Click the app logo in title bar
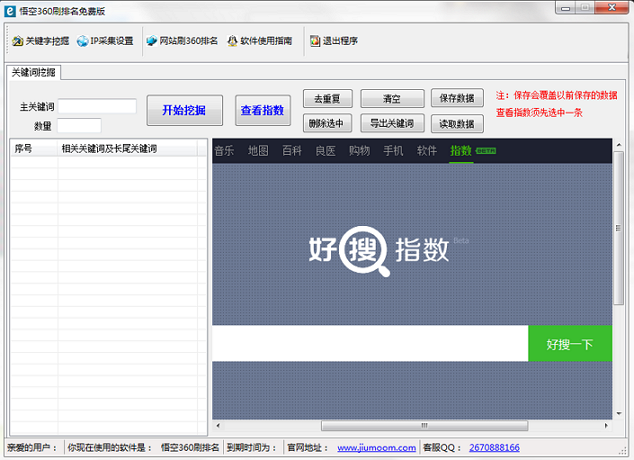 pyautogui.click(x=10, y=11)
